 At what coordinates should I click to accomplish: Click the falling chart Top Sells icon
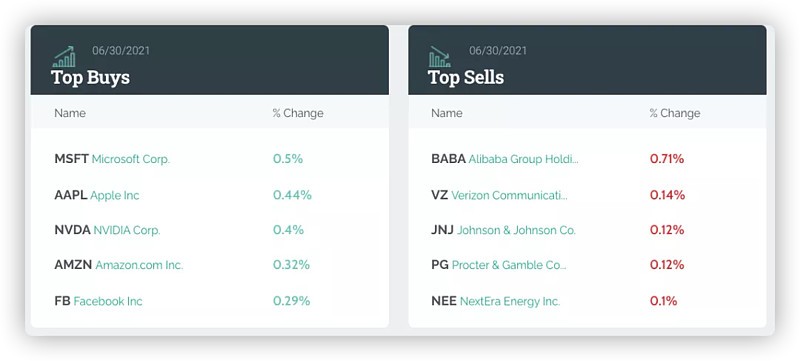(x=440, y=57)
